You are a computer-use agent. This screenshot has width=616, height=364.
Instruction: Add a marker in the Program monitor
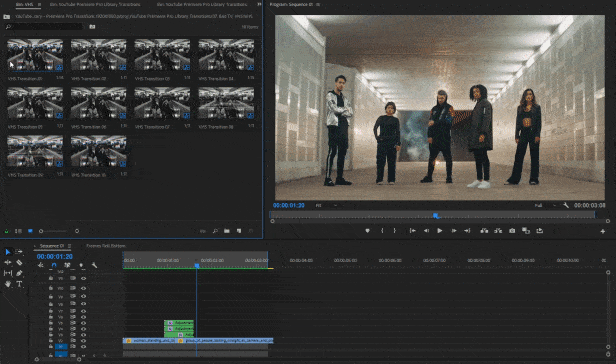point(367,231)
